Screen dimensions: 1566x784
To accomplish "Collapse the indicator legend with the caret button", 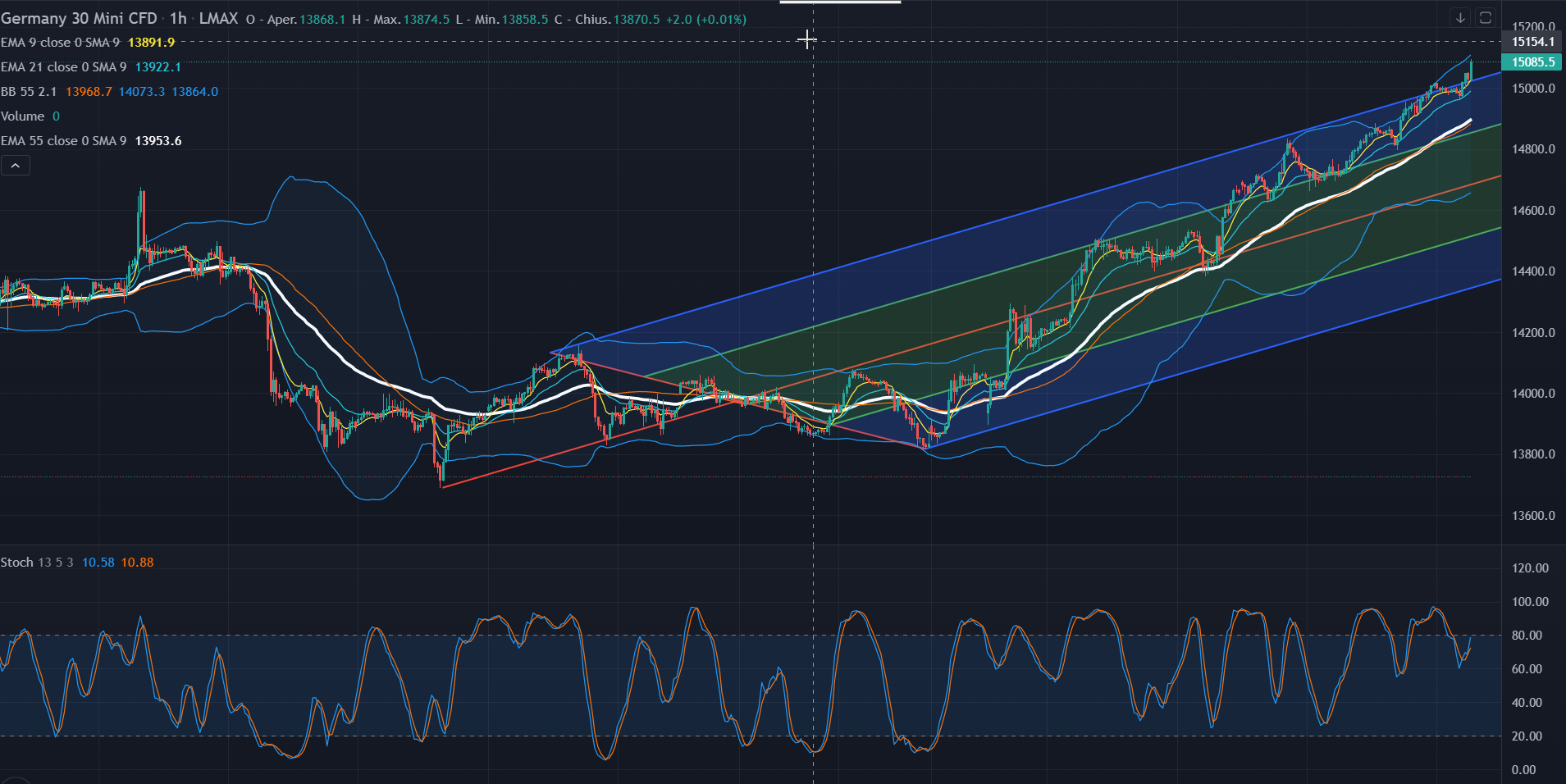I will click(x=16, y=166).
